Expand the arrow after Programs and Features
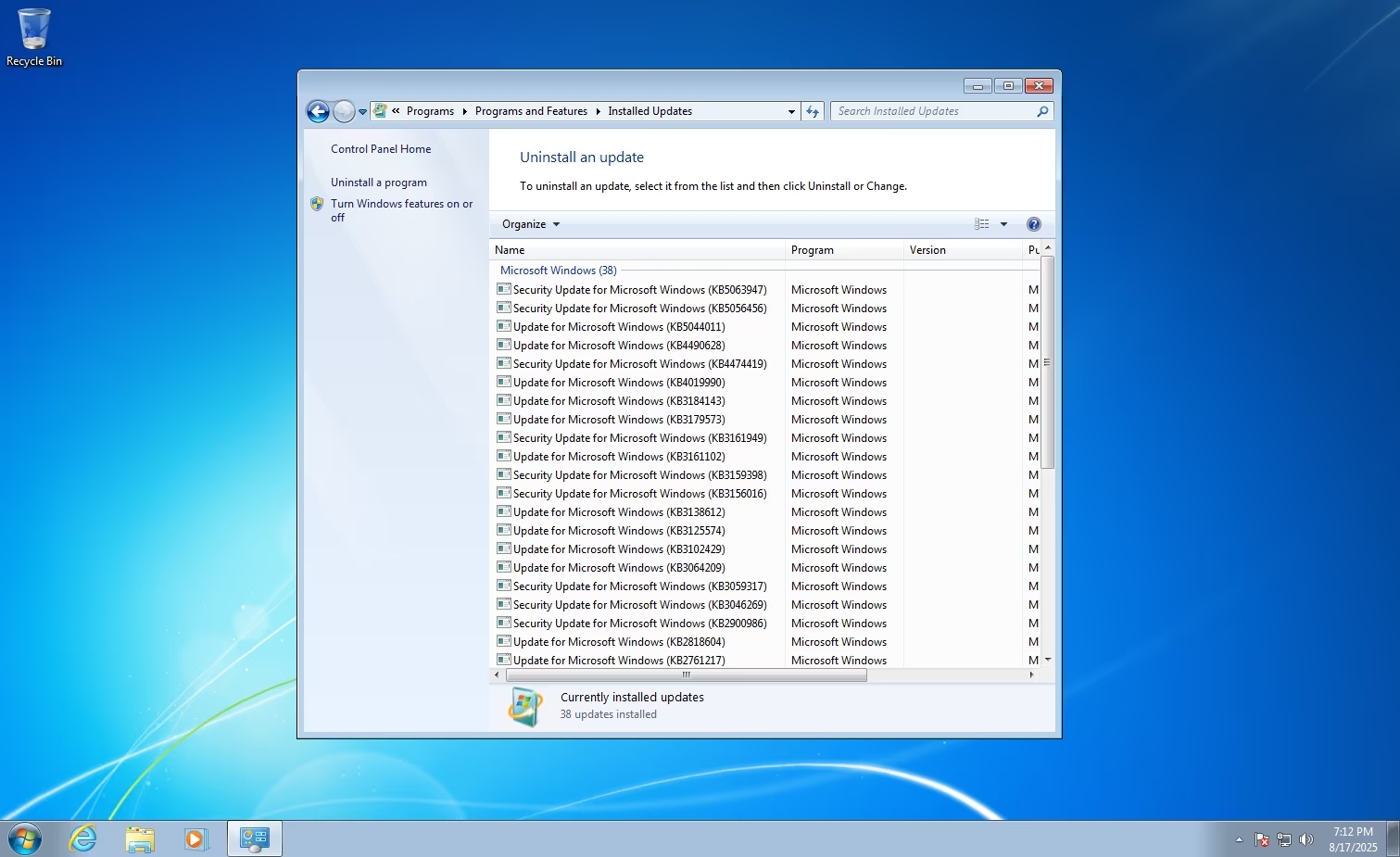The width and height of the screenshot is (1400, 857). (598, 111)
